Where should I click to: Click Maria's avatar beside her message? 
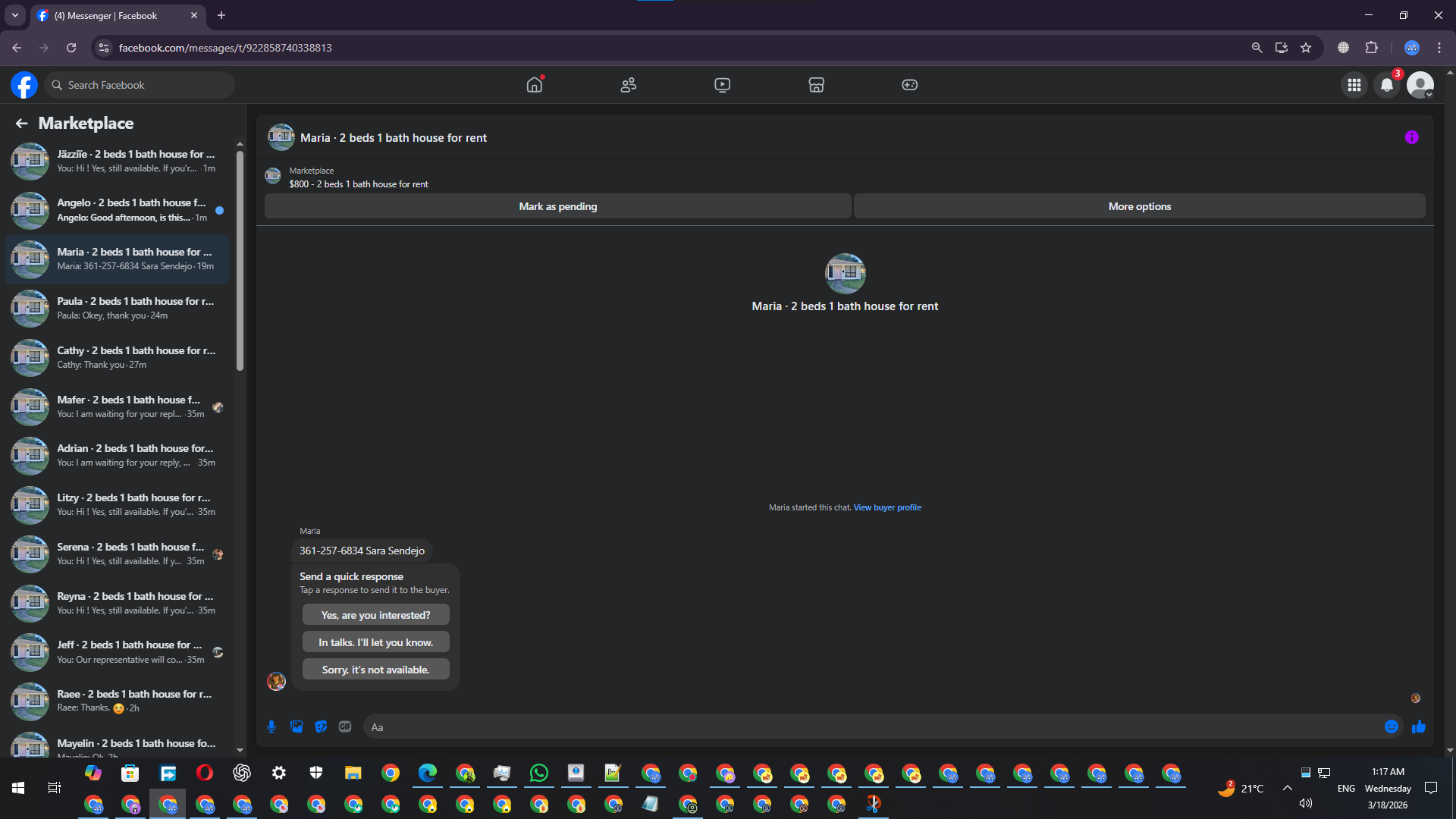click(276, 681)
